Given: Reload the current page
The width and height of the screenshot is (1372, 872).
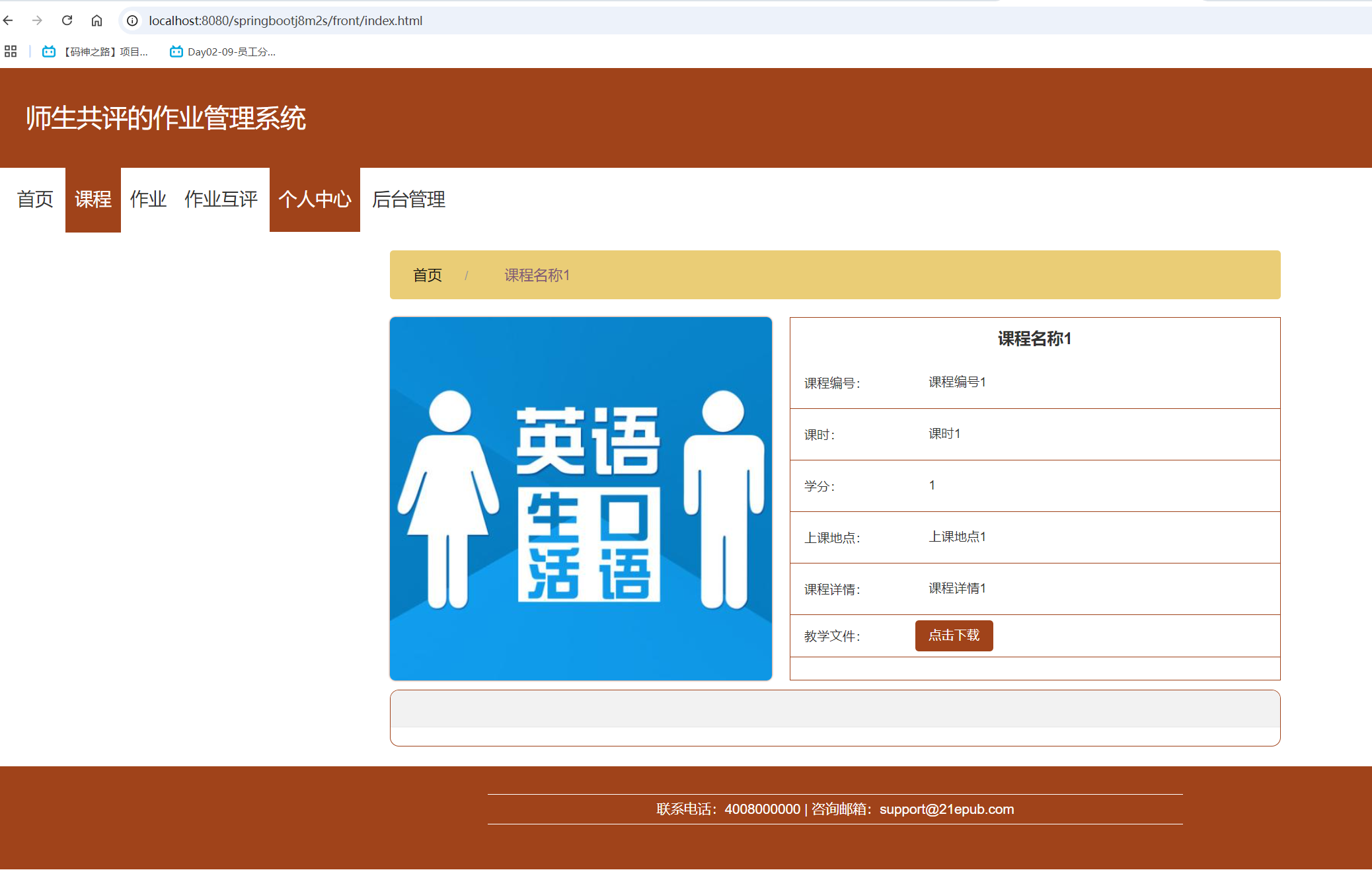Looking at the screenshot, I should 66,20.
